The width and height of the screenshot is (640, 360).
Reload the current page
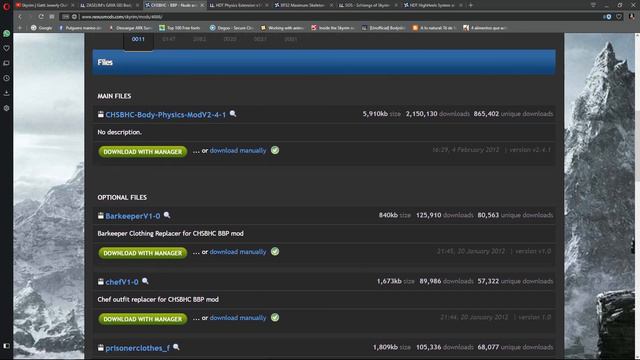click(x=41, y=17)
